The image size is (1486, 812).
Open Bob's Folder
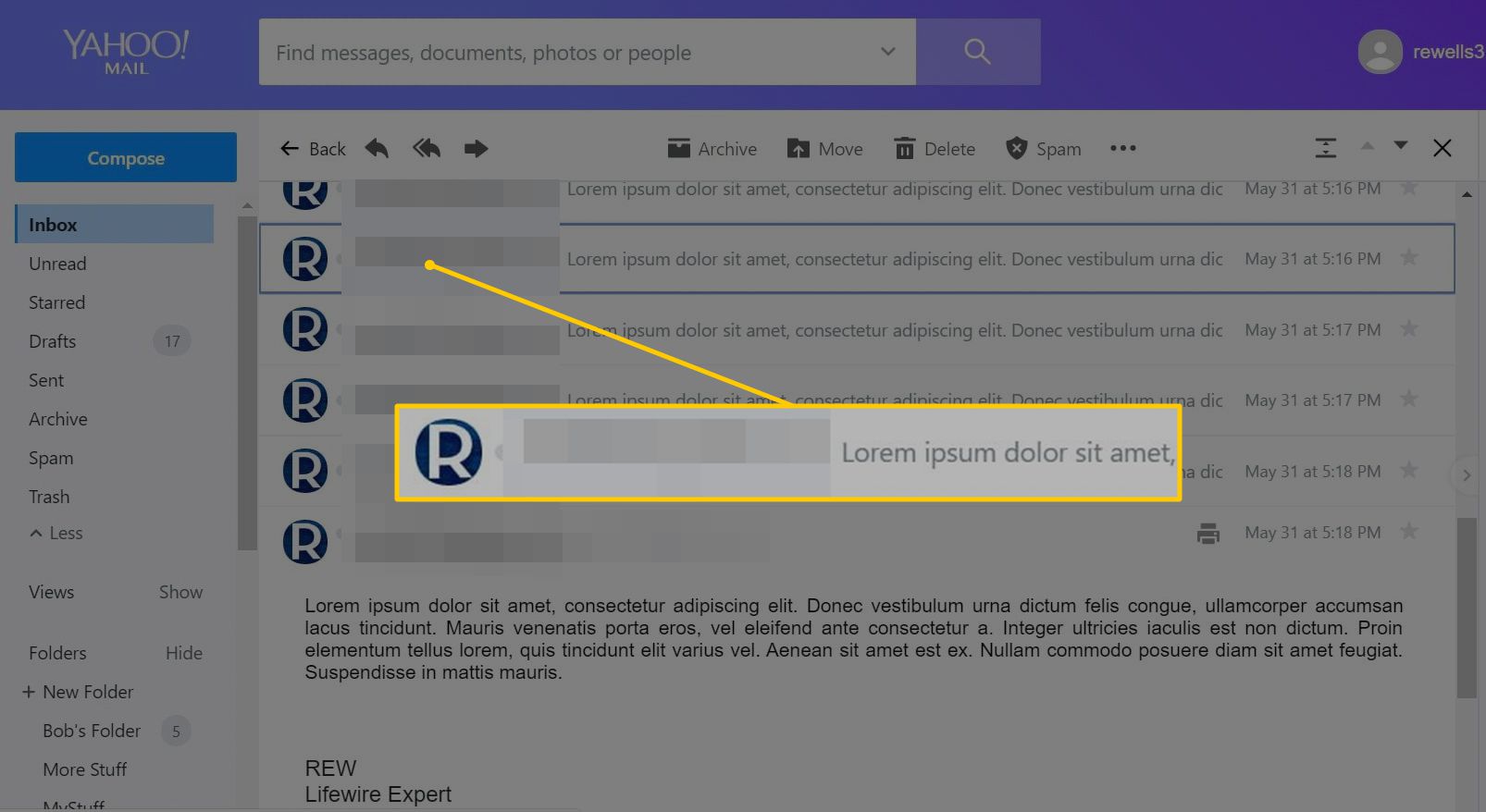[92, 731]
